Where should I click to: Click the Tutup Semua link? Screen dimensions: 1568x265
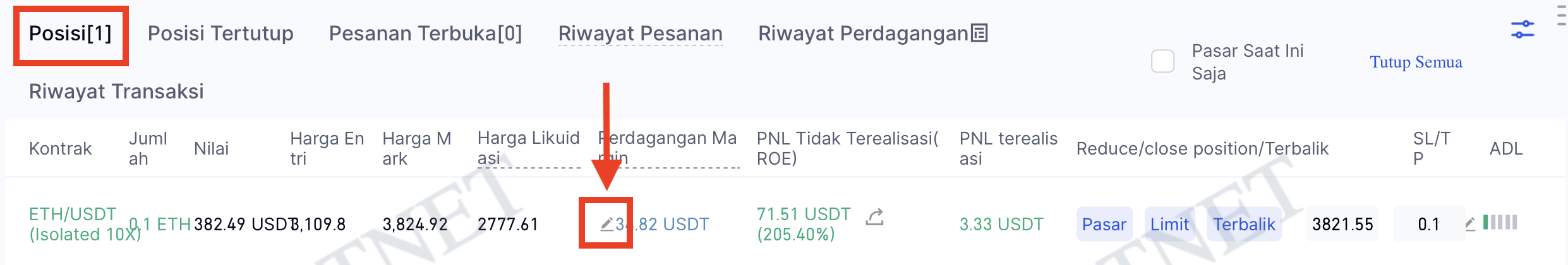[x=1416, y=62]
